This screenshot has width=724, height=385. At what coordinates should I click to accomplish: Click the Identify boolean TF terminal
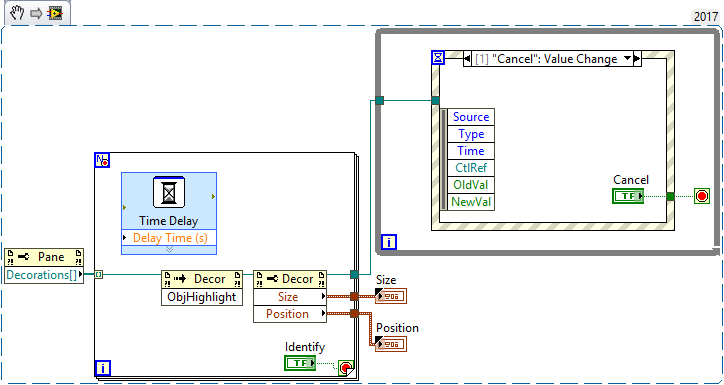pos(300,363)
